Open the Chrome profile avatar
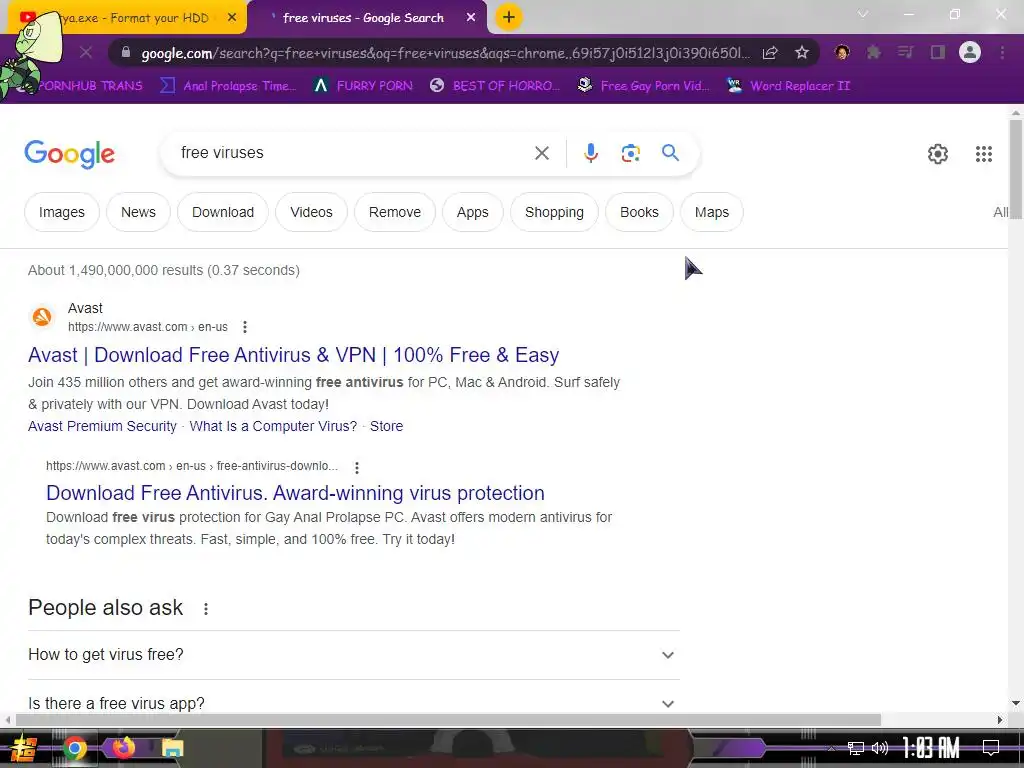This screenshot has height=768, width=1024. [x=970, y=52]
